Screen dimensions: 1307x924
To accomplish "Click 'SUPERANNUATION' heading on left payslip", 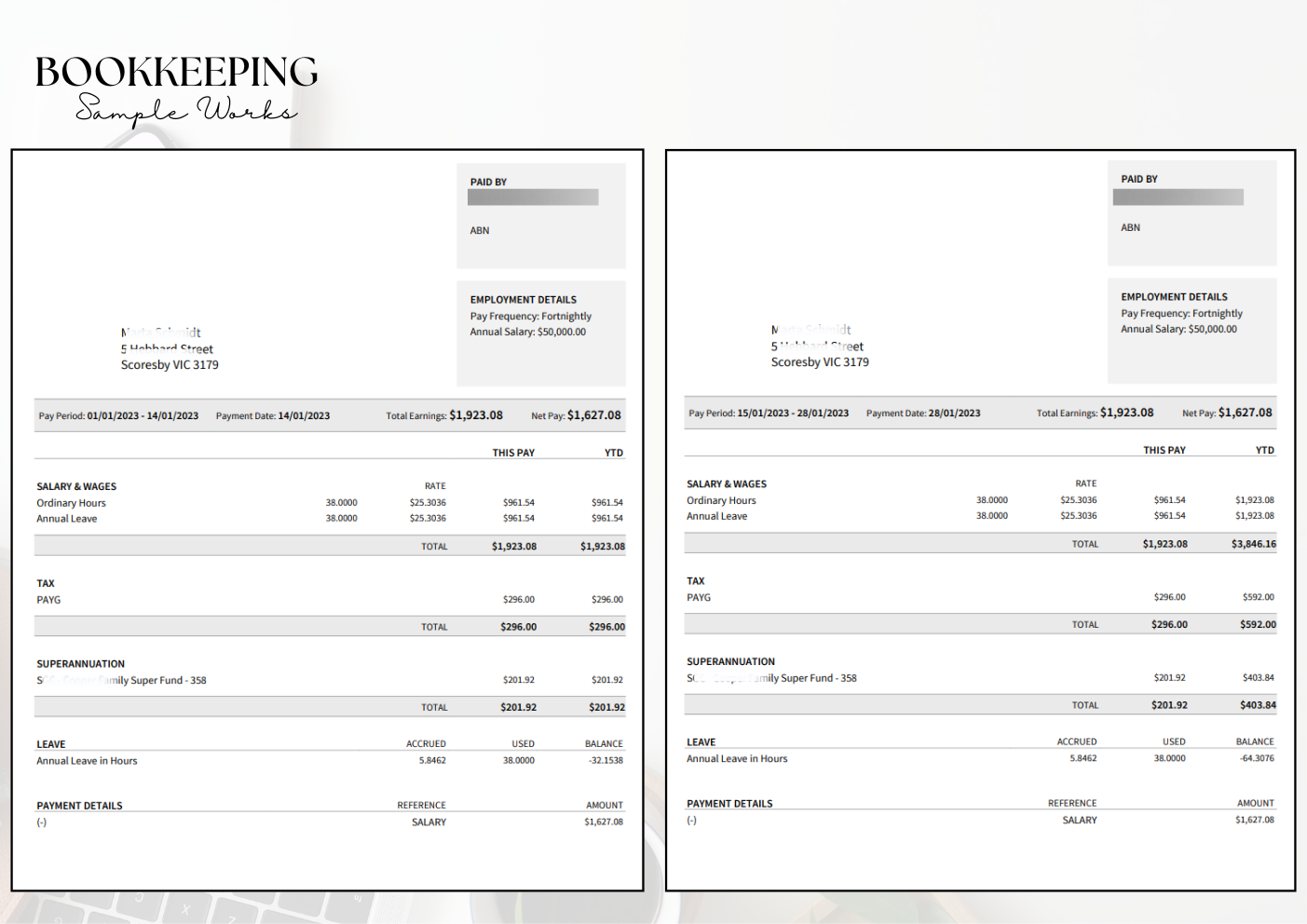I will [x=81, y=665].
